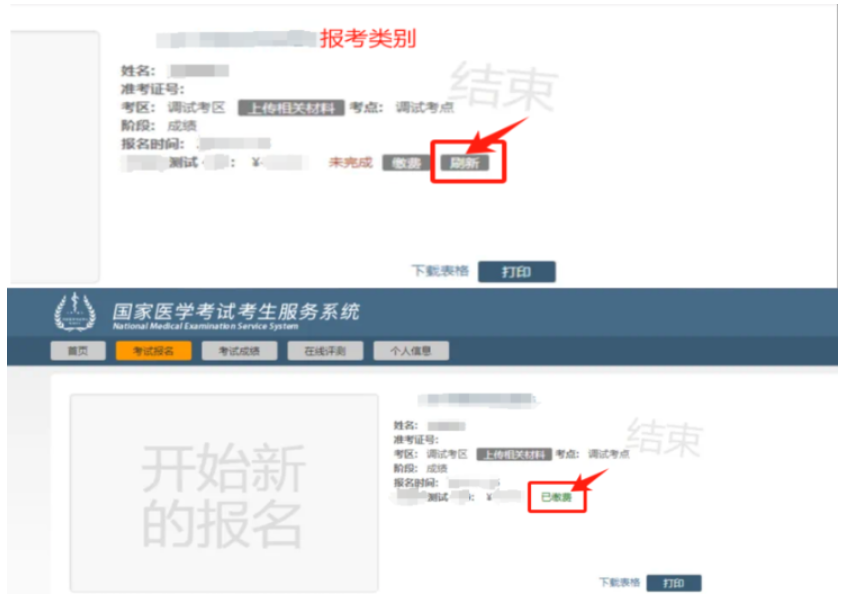Open 下载表格 link in the 未完成 card
The height and width of the screenshot is (604, 850).
tap(440, 271)
